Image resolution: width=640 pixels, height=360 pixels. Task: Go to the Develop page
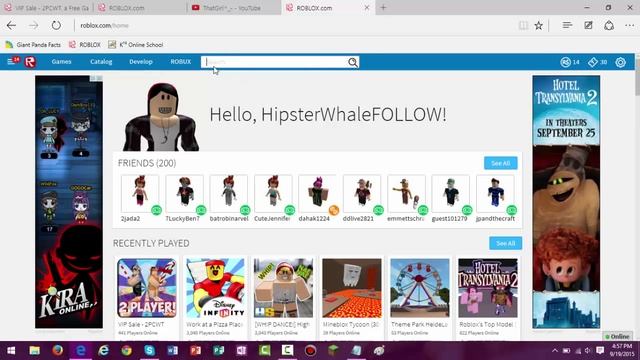tap(141, 62)
